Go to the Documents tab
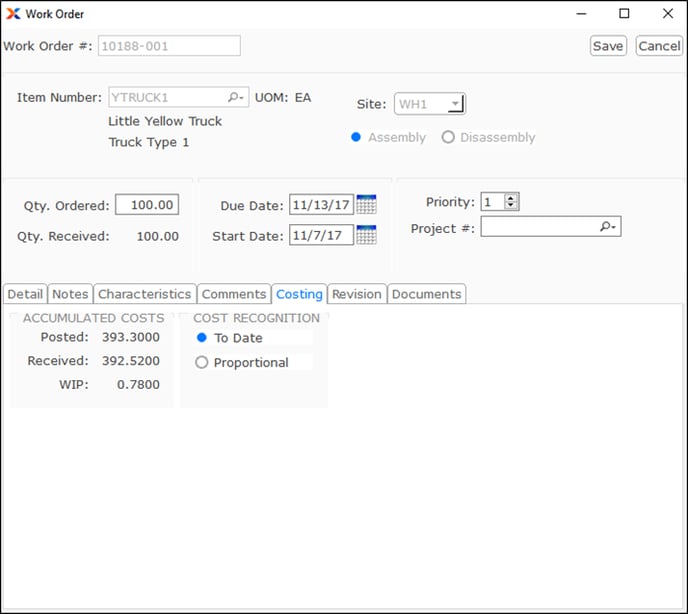This screenshot has width=688, height=614. pyautogui.click(x=426, y=294)
